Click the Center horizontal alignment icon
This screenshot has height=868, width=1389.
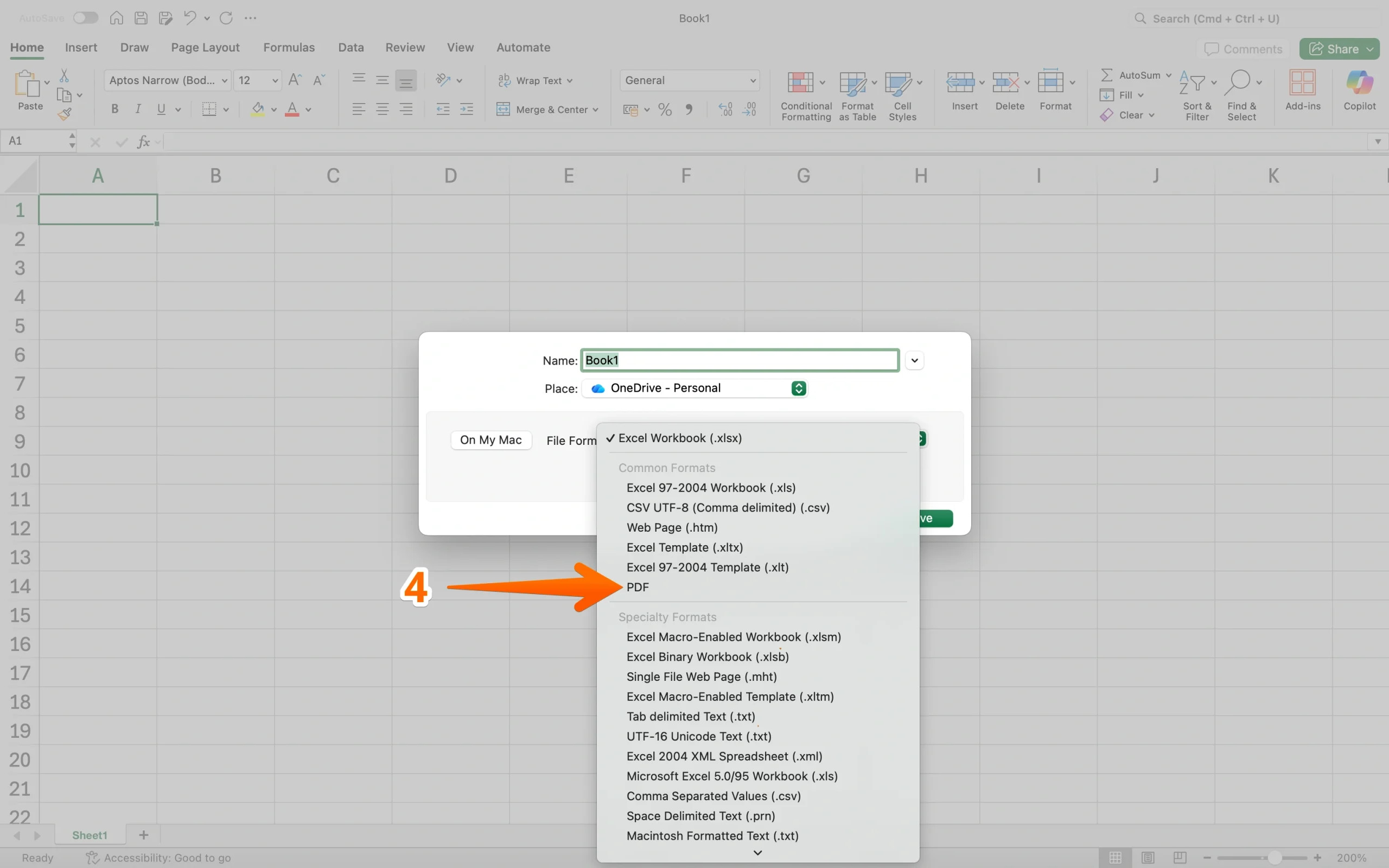383,109
